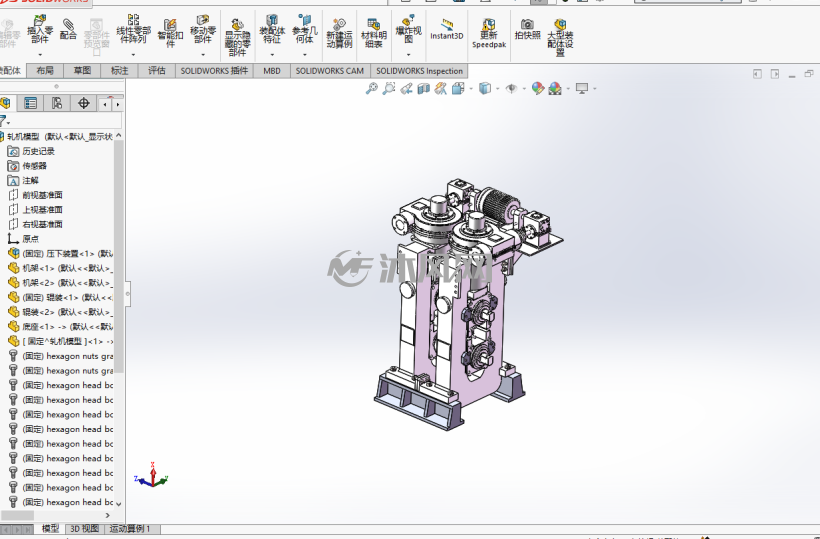Open the ConfigurationManager tab icon

[57, 103]
